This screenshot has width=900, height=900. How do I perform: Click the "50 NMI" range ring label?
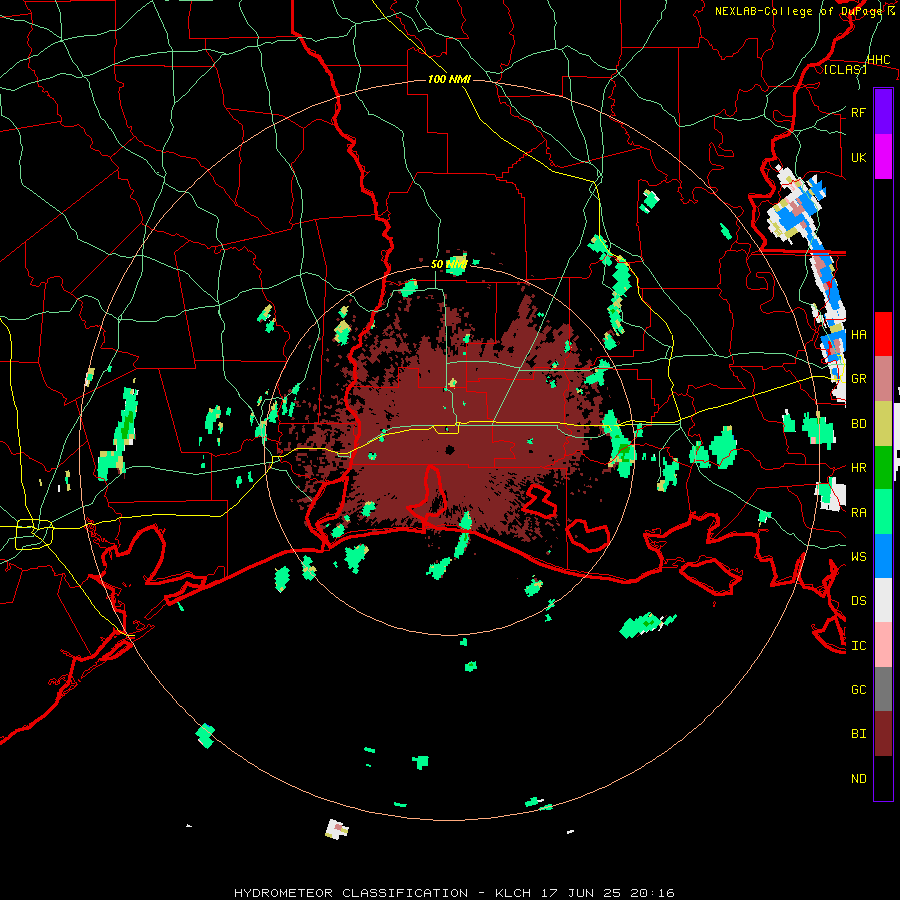pyautogui.click(x=449, y=264)
